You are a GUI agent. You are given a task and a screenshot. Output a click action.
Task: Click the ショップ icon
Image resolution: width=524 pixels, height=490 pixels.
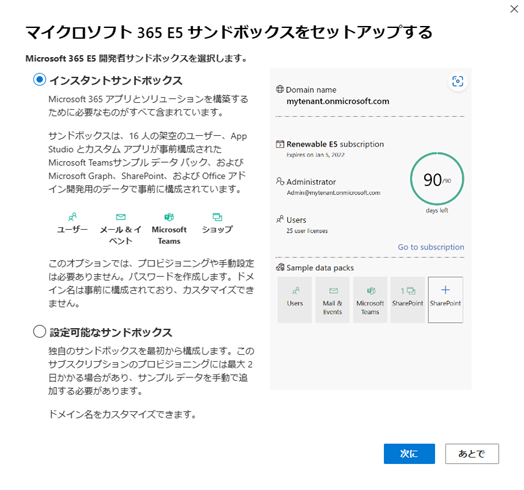[218, 217]
